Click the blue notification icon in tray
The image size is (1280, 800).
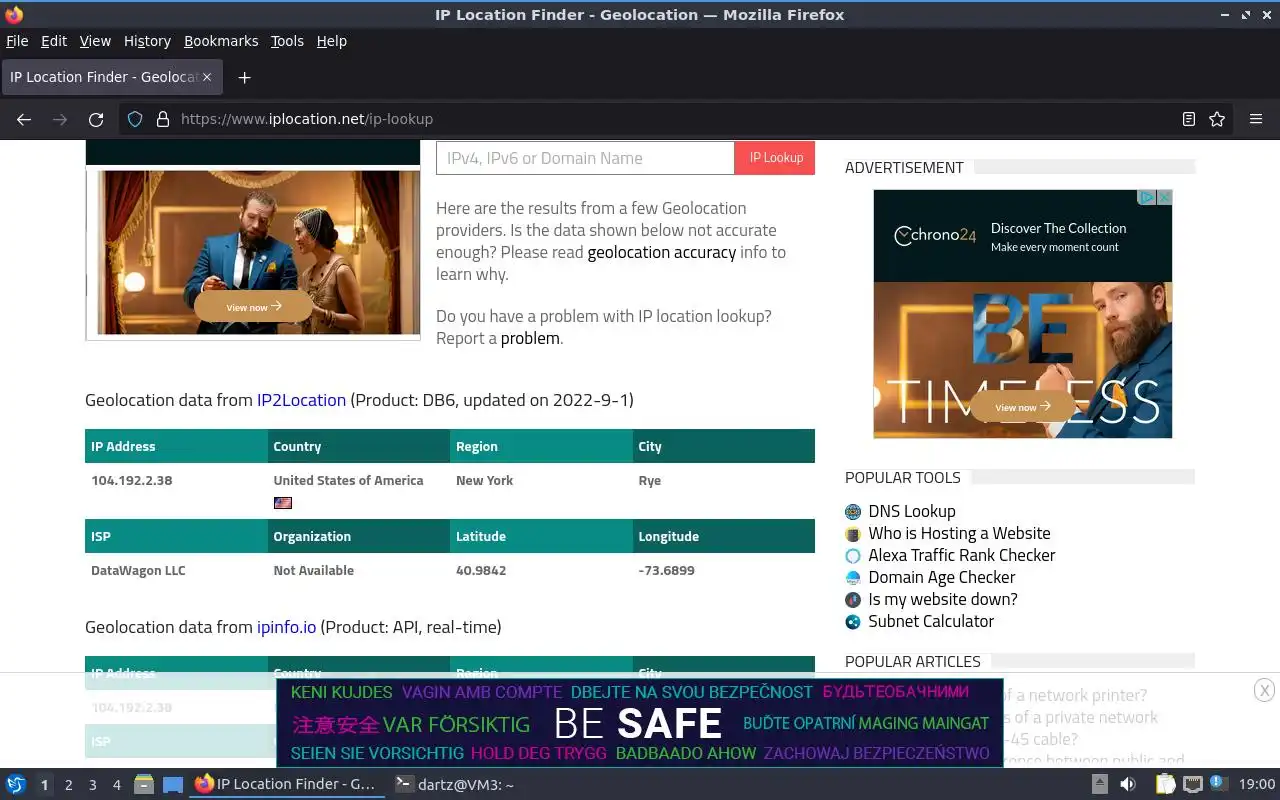(1218, 783)
